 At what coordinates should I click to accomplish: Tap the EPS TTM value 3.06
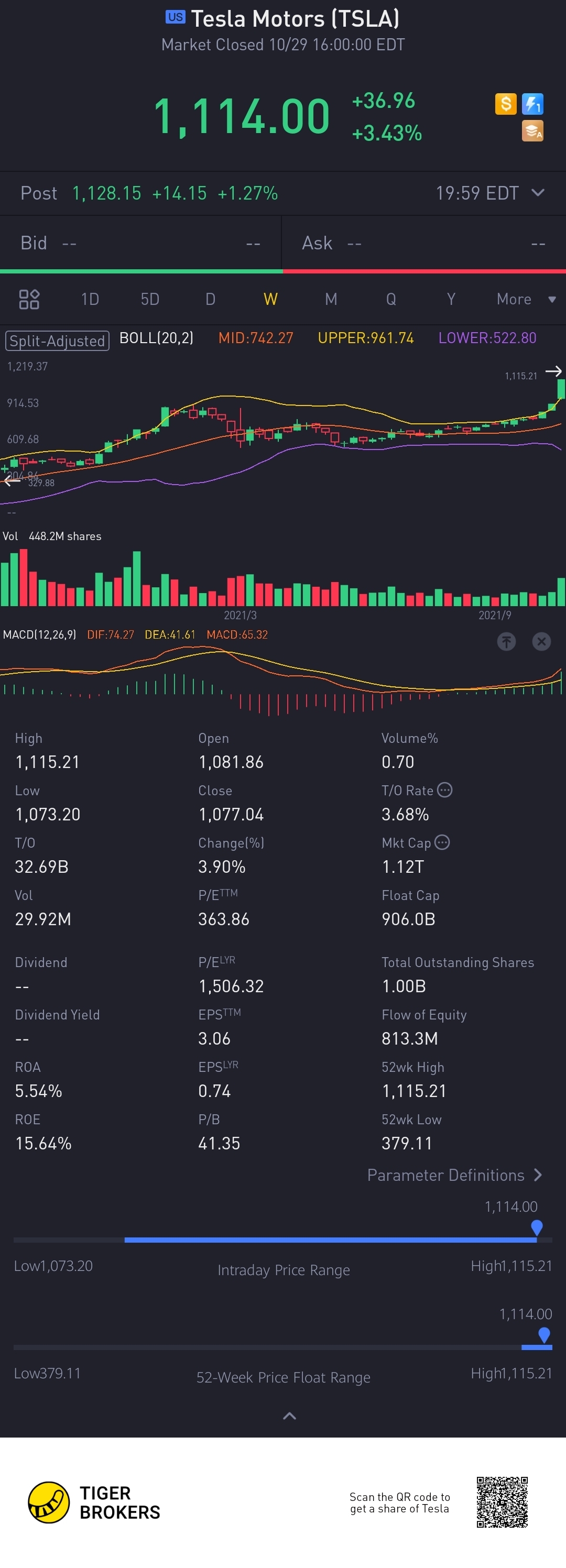coord(214,1038)
